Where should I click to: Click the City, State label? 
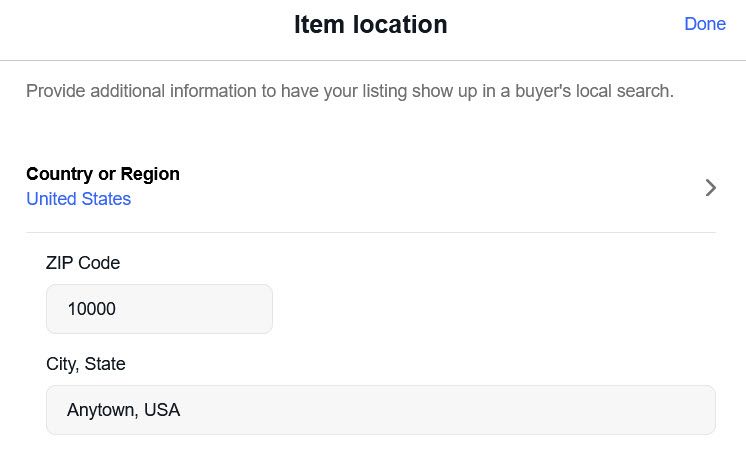[86, 364]
